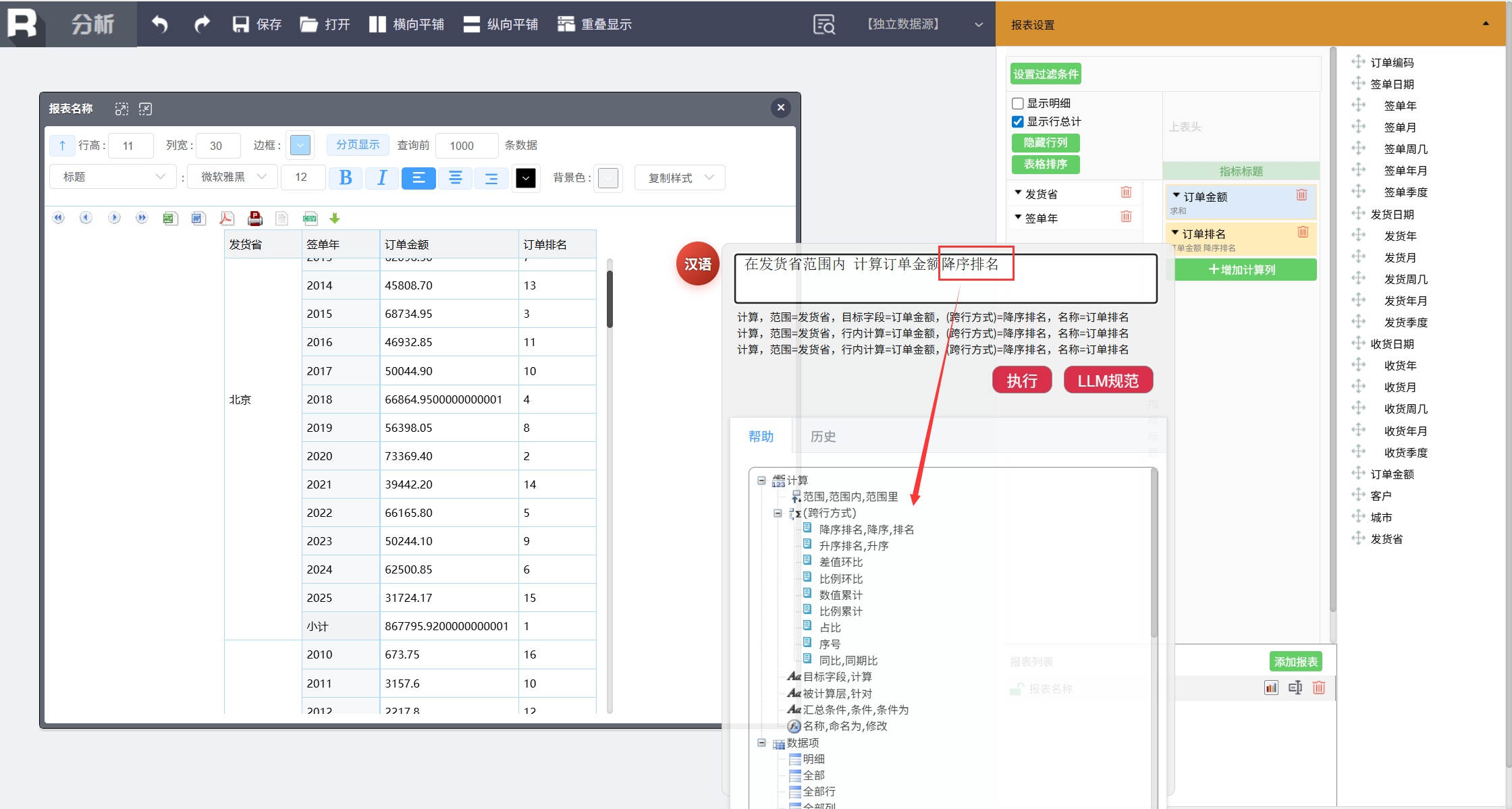1512x809 pixels.
Task: Open the black font color swatch
Action: 526,177
